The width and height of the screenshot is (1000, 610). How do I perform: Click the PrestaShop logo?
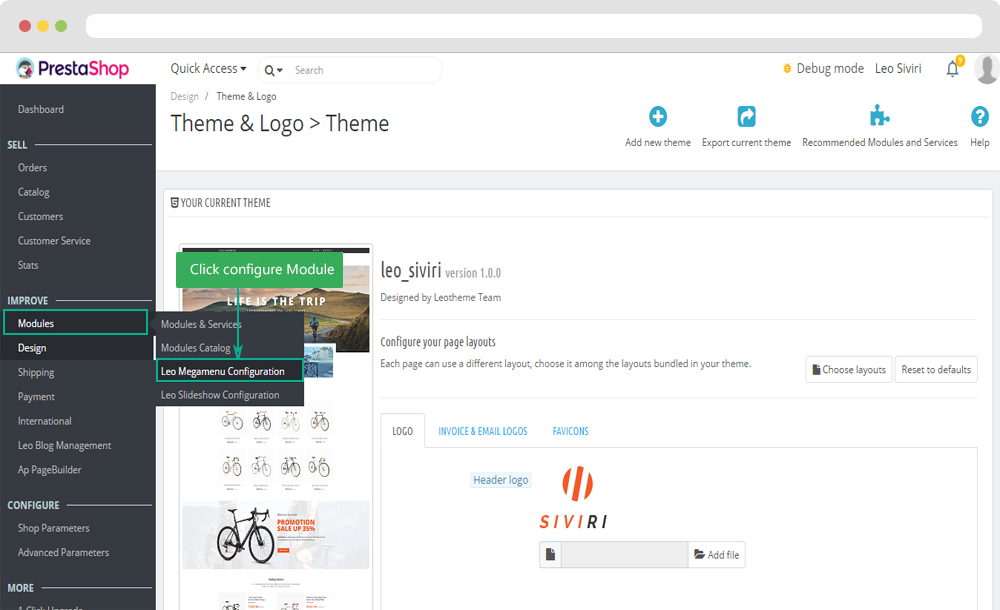73,68
